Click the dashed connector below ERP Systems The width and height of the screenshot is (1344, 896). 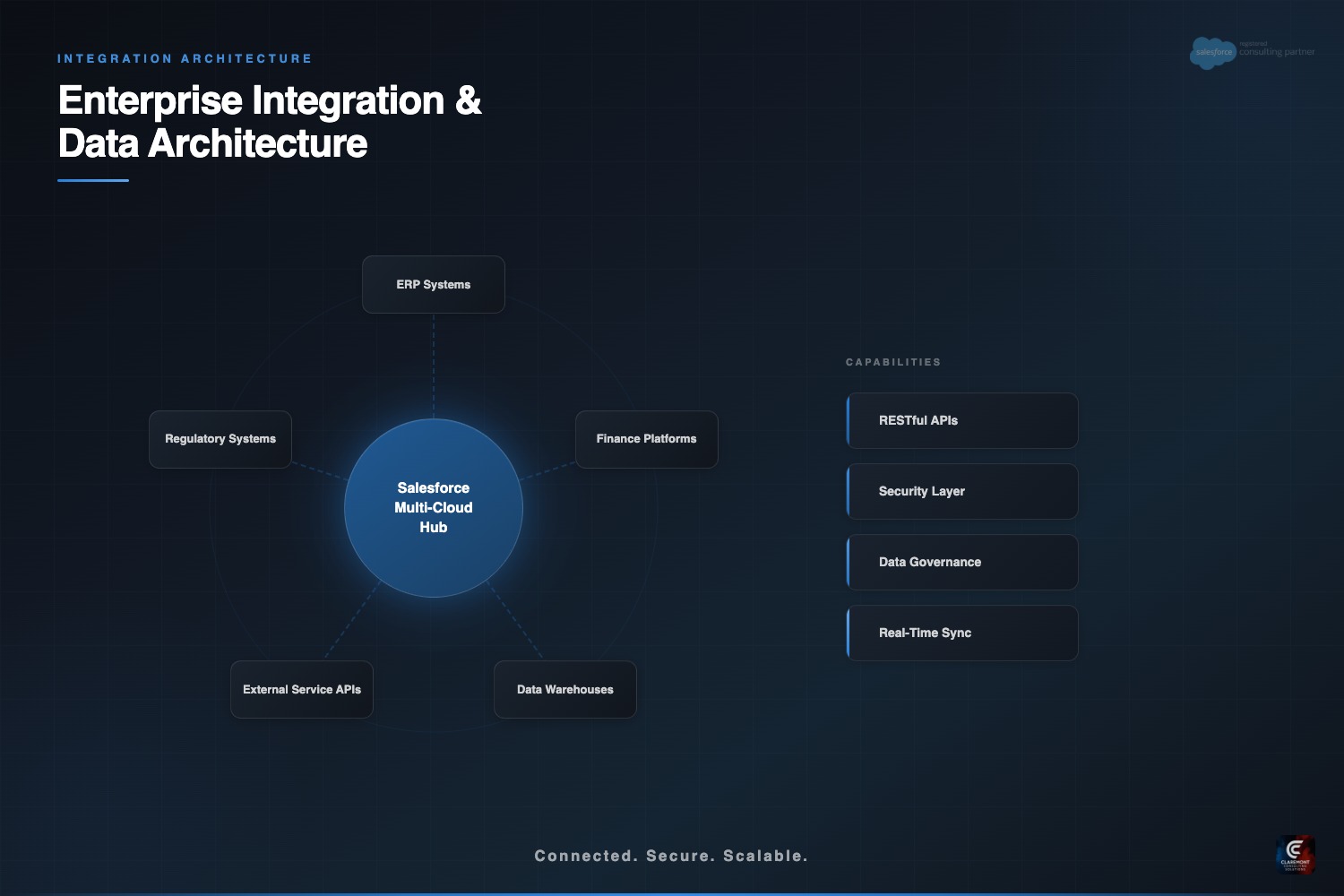(434, 366)
